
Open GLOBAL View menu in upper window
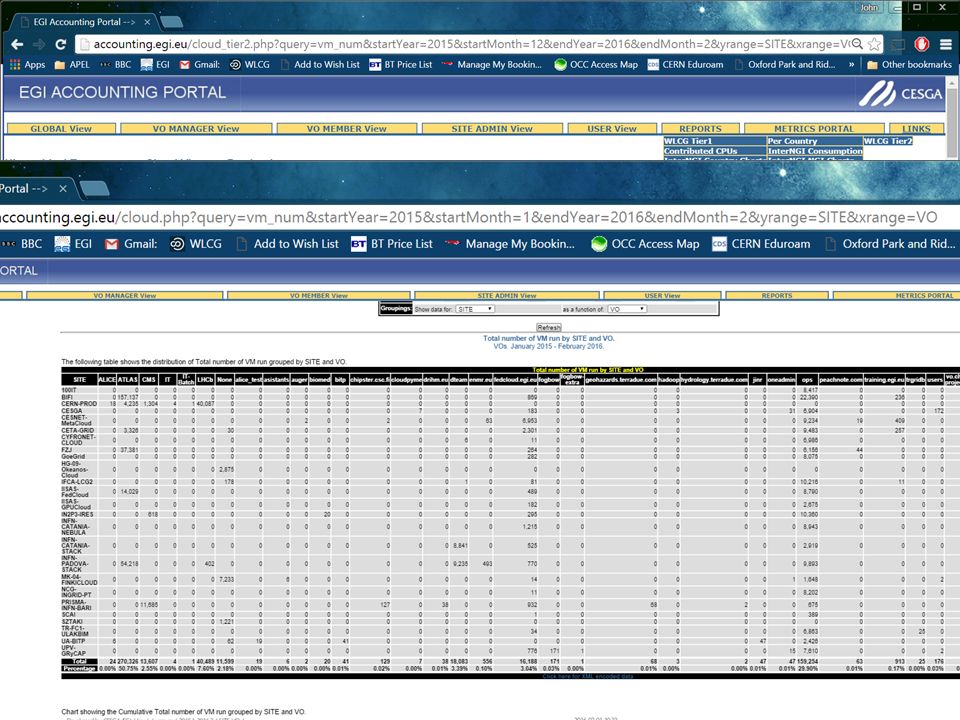[61, 129]
